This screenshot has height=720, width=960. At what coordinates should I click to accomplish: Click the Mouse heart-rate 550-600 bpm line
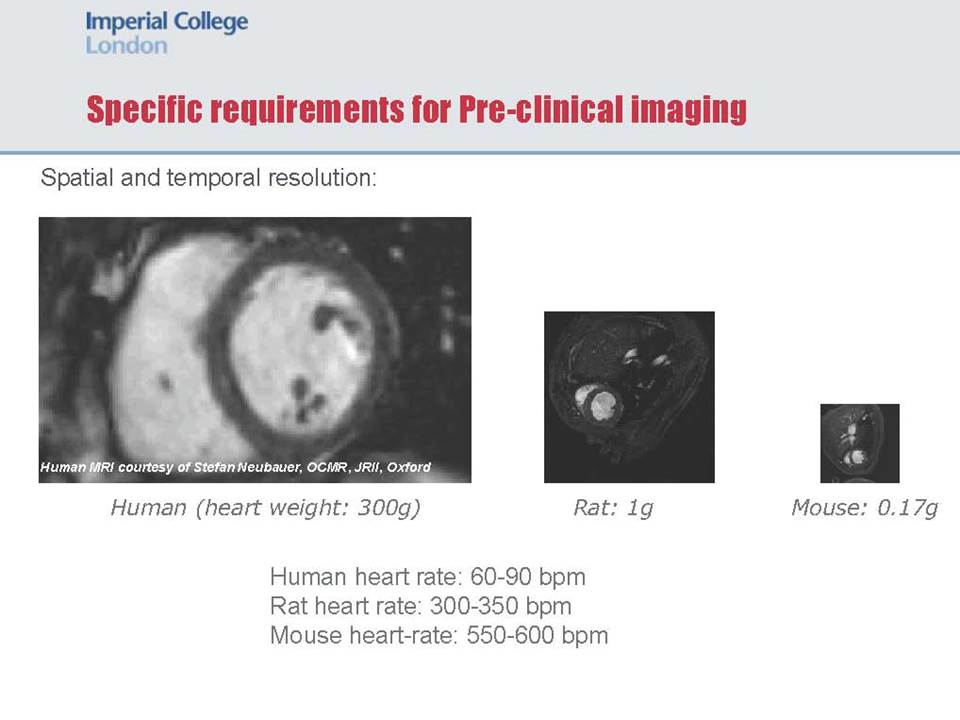click(x=439, y=636)
